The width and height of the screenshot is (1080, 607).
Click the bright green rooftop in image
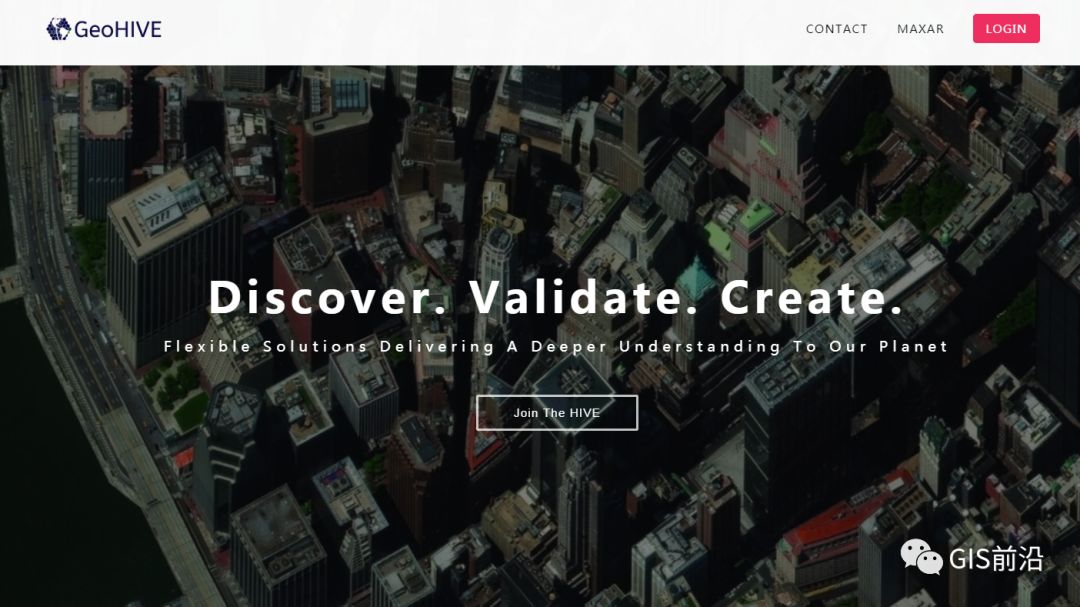(x=757, y=215)
